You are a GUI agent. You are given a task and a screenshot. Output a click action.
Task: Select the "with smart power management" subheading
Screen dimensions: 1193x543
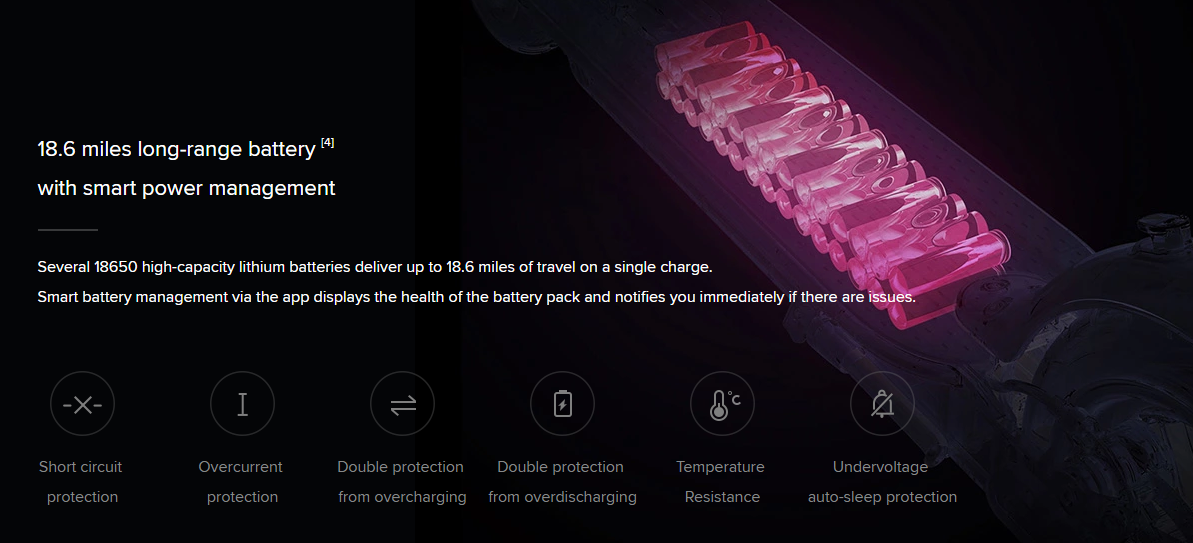click(x=186, y=188)
